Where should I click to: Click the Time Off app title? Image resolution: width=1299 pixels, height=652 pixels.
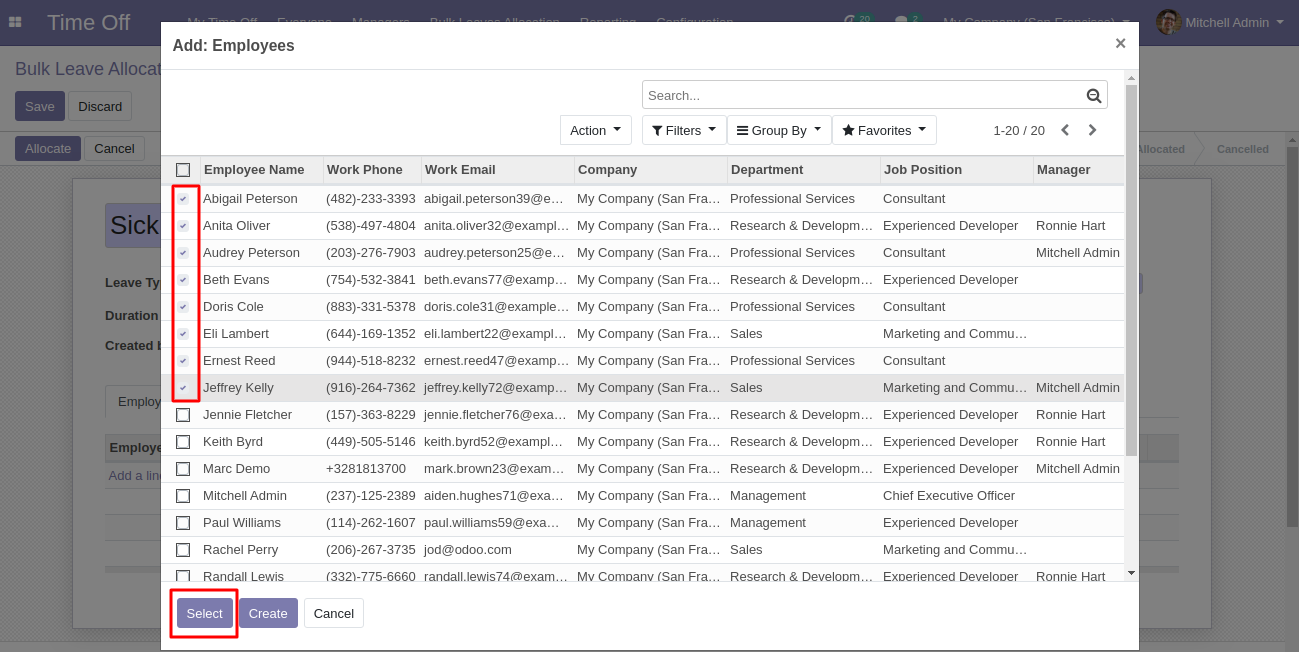(88, 22)
